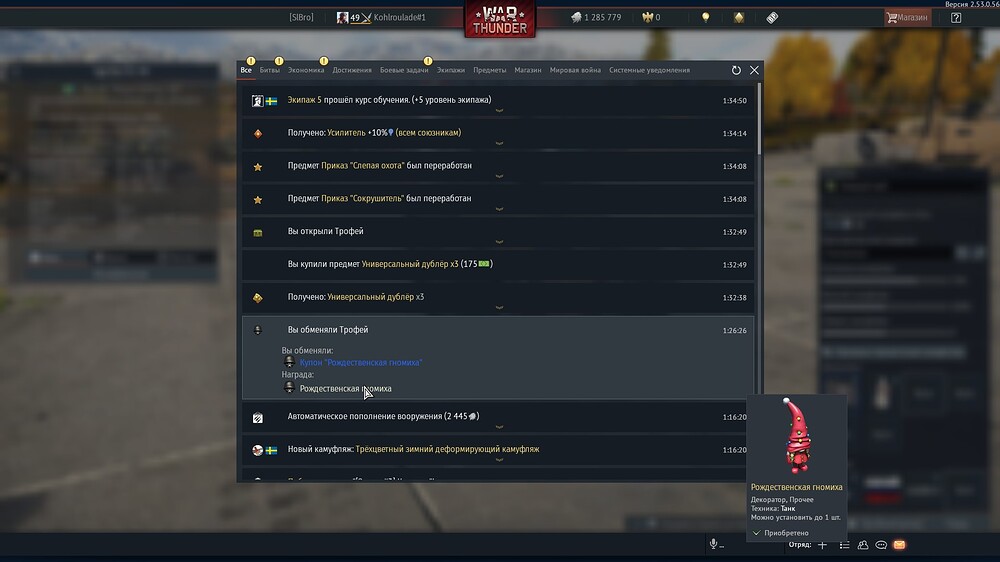Click the Купон Рождественская гномиха link

tap(361, 362)
